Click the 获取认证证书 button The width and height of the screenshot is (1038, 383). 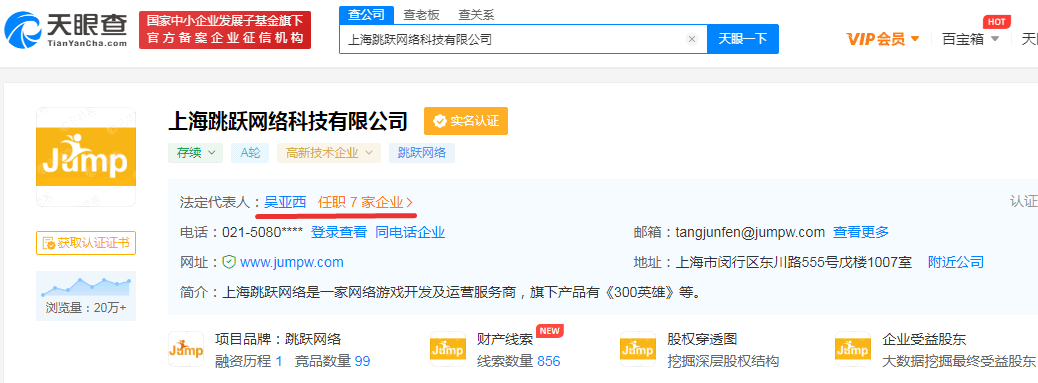[86, 243]
